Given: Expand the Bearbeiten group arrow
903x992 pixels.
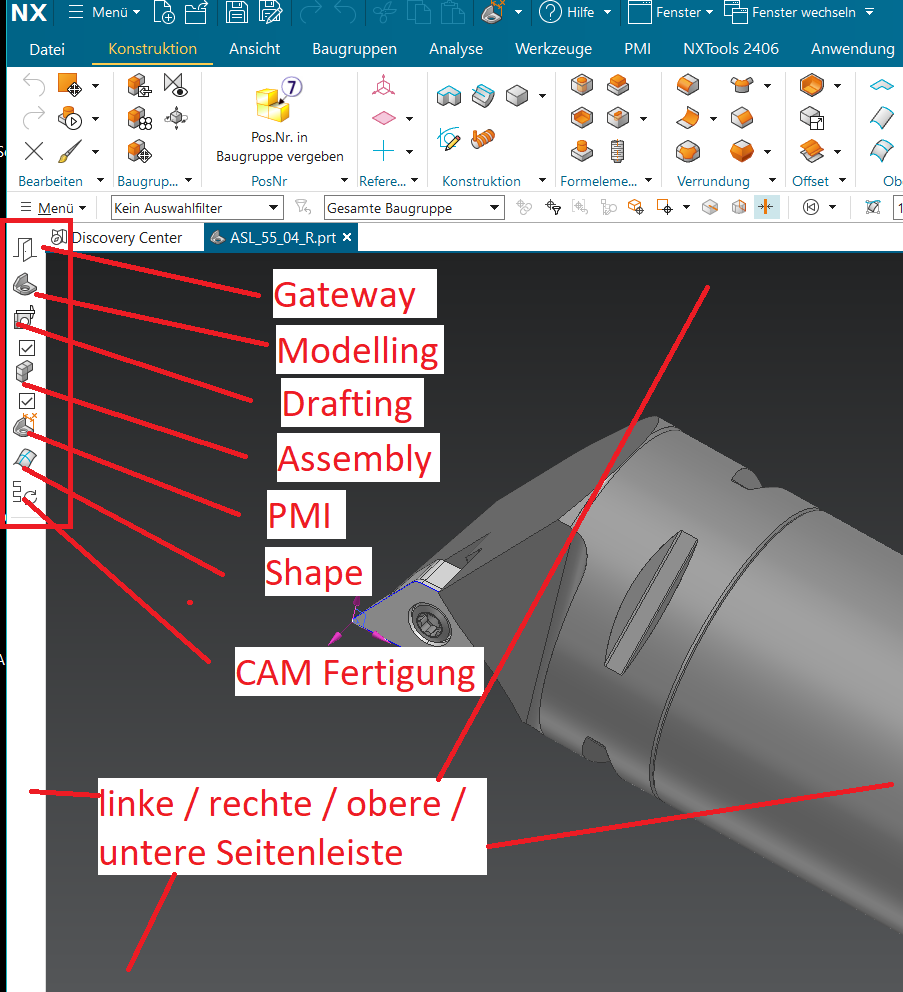Looking at the screenshot, I should click(x=100, y=181).
